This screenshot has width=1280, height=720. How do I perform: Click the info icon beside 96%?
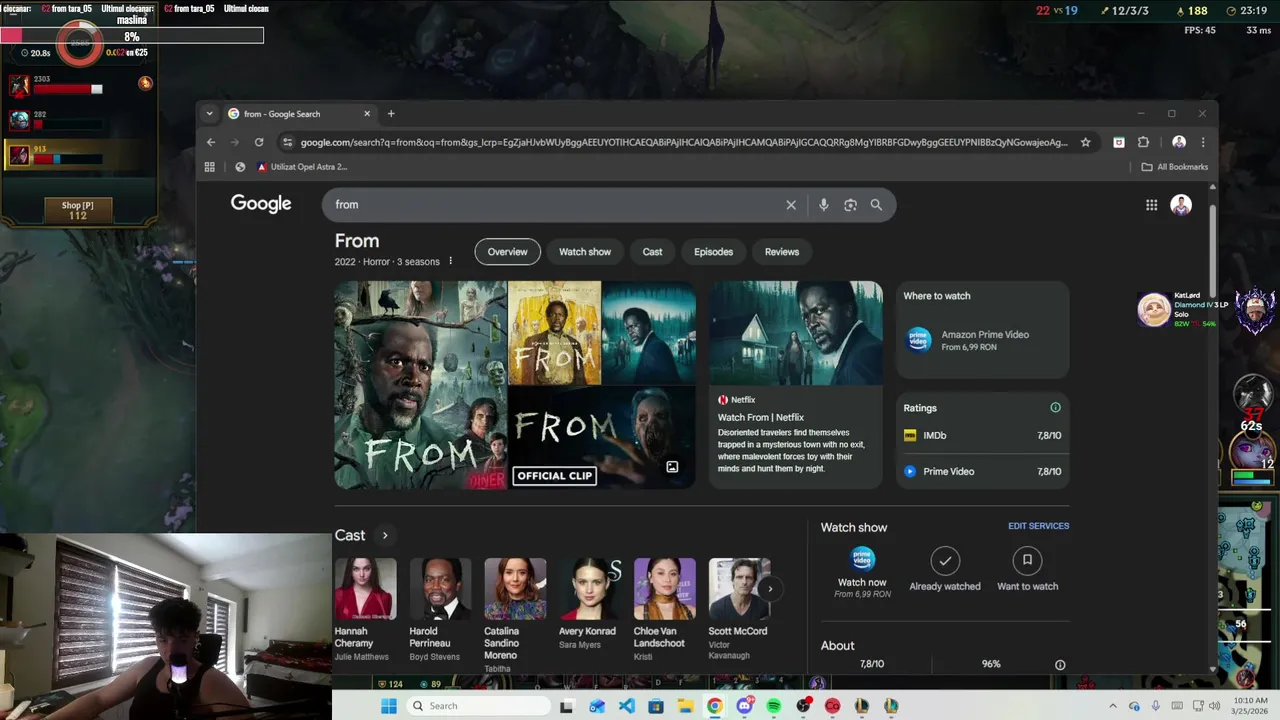point(1060,665)
